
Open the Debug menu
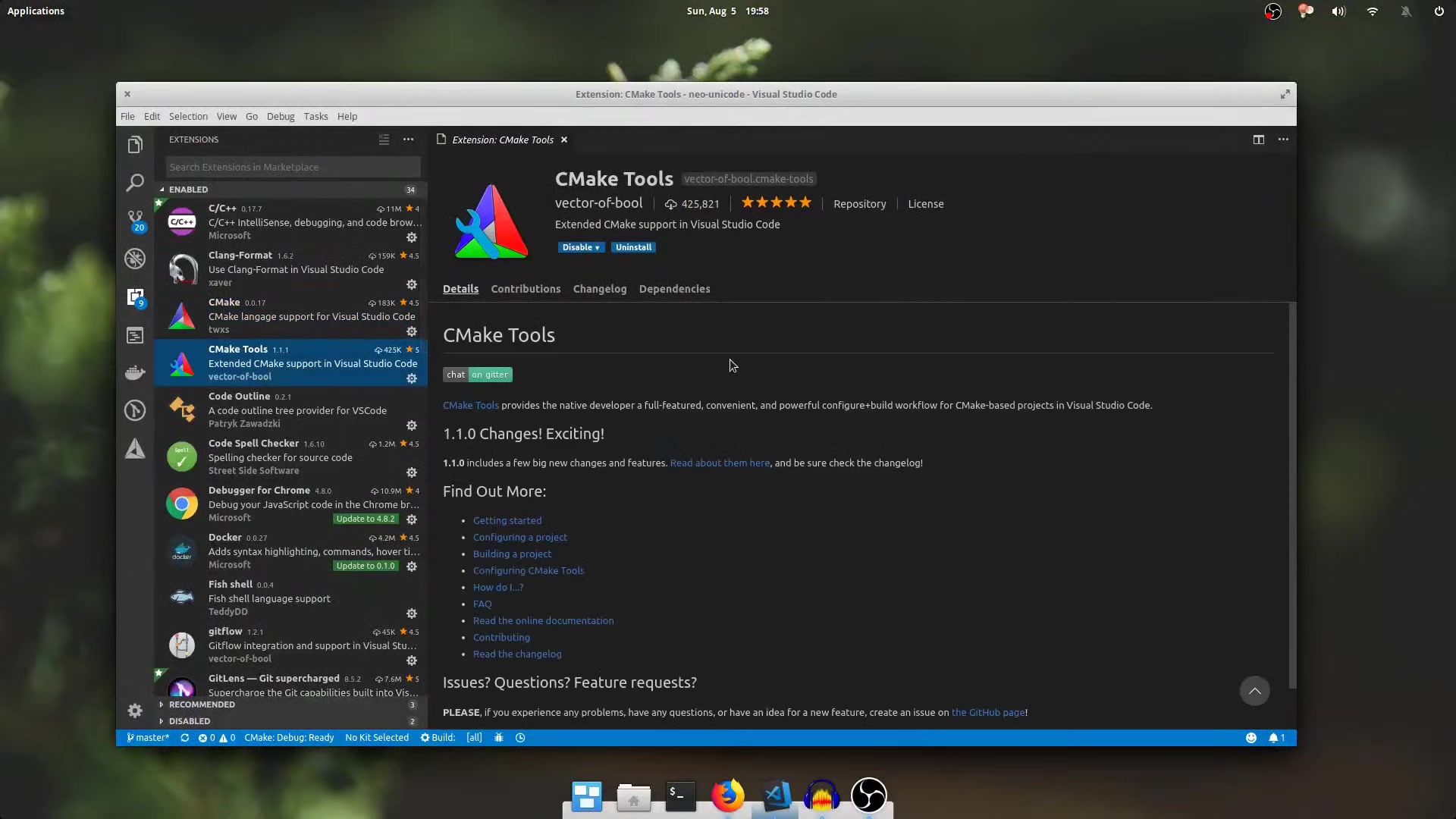pyautogui.click(x=281, y=116)
